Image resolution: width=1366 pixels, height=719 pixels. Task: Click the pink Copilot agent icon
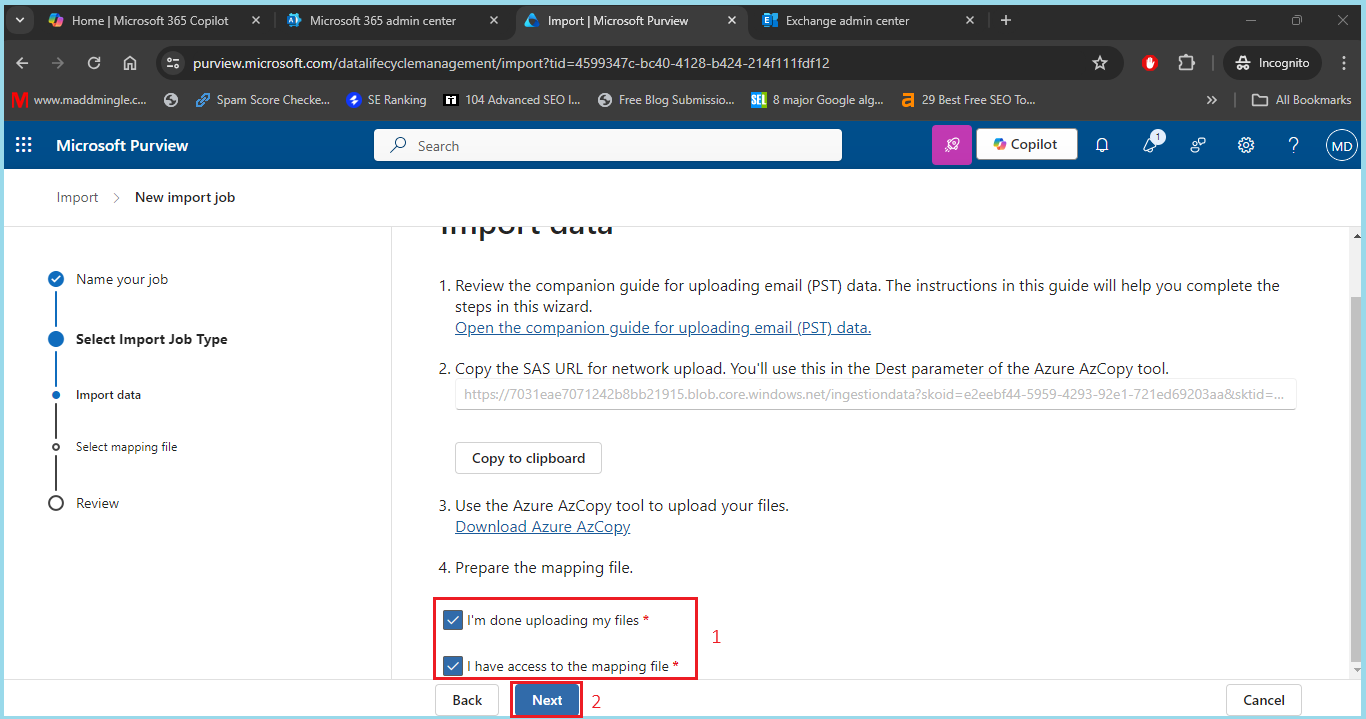click(952, 145)
